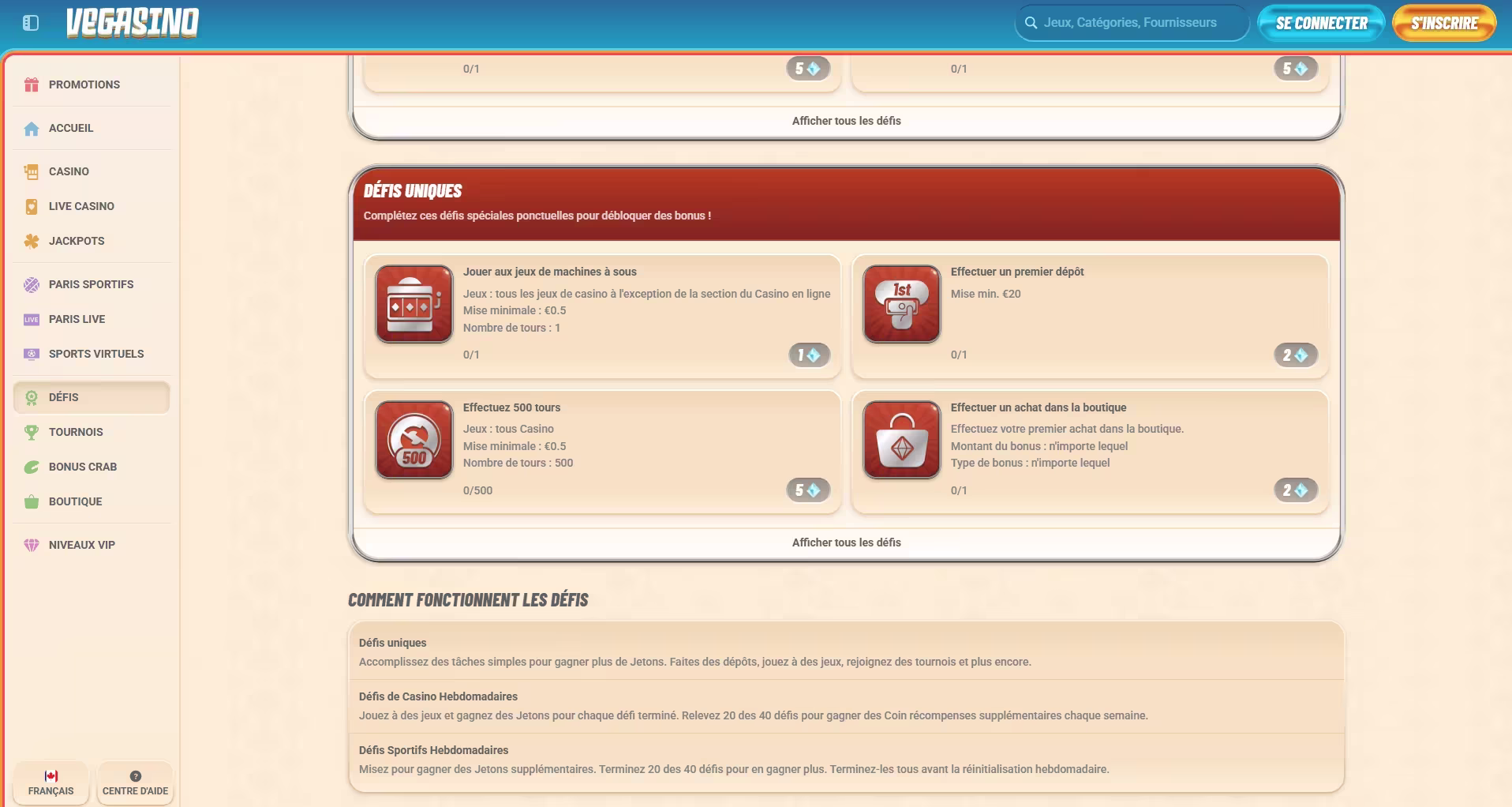Click the Paris Live icon
Image resolution: width=1512 pixels, height=807 pixels.
[32, 319]
